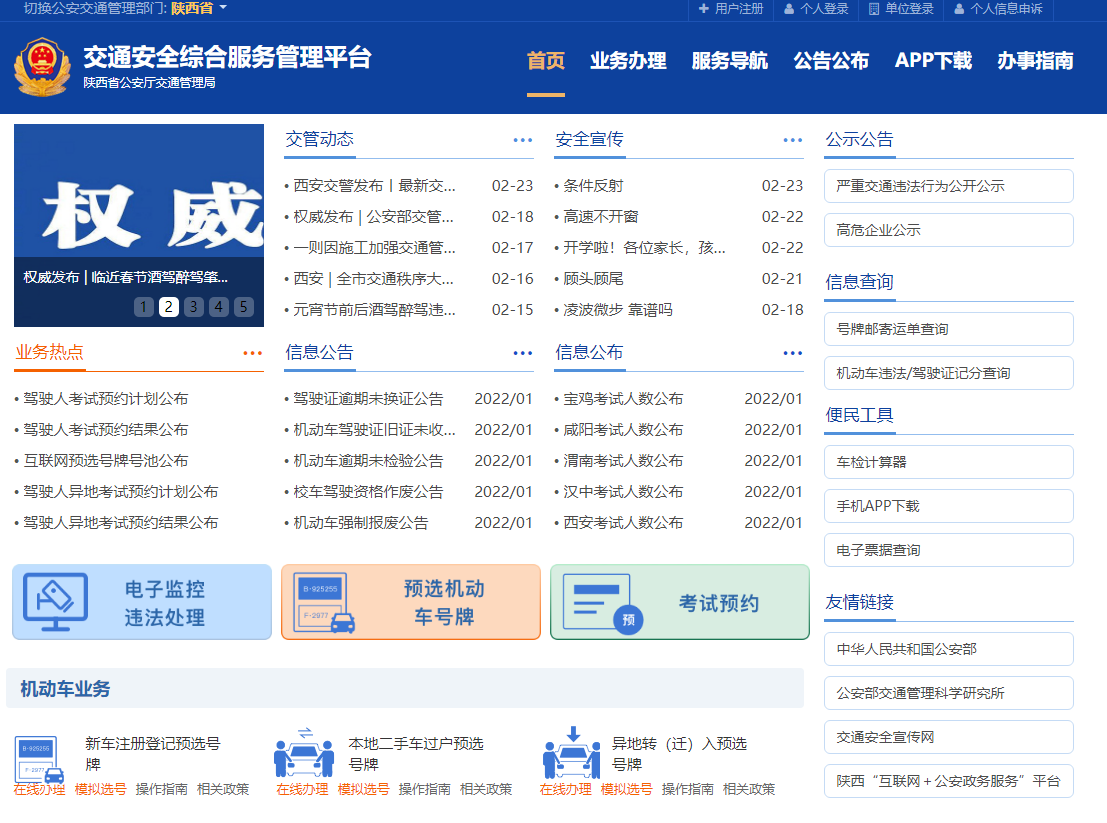Viewport: 1107px width, 823px height.
Task: Click 在线办理 under 新车注册登记预选号牌
Action: tap(39, 789)
